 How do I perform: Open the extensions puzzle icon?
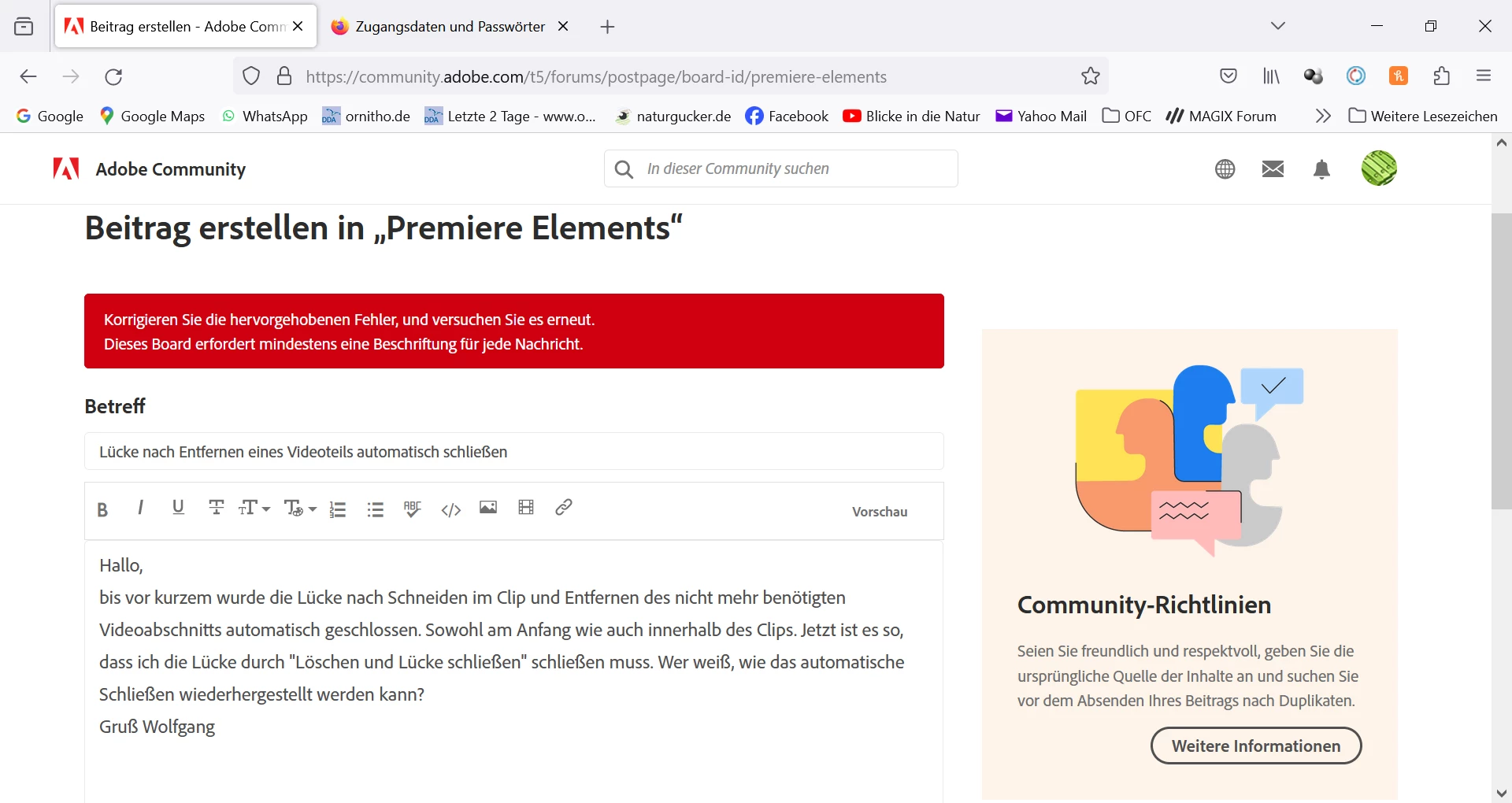point(1442,76)
